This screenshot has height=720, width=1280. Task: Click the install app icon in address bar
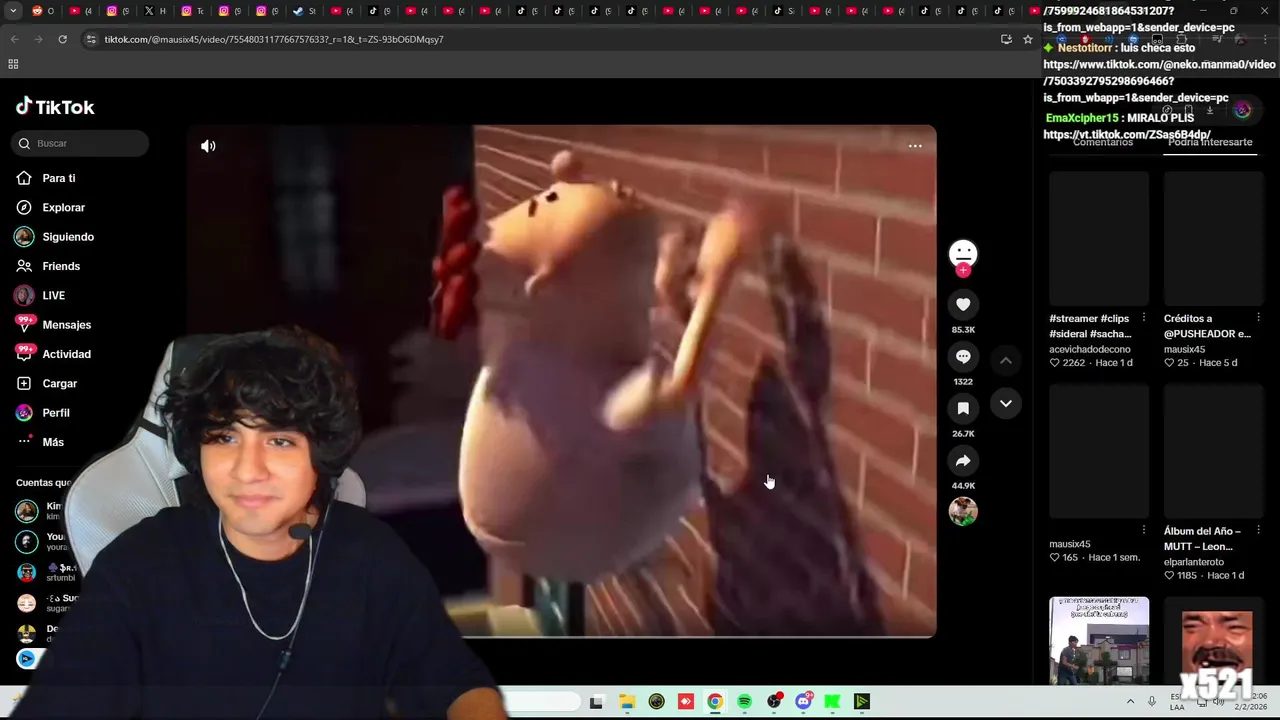pyautogui.click(x=1006, y=39)
